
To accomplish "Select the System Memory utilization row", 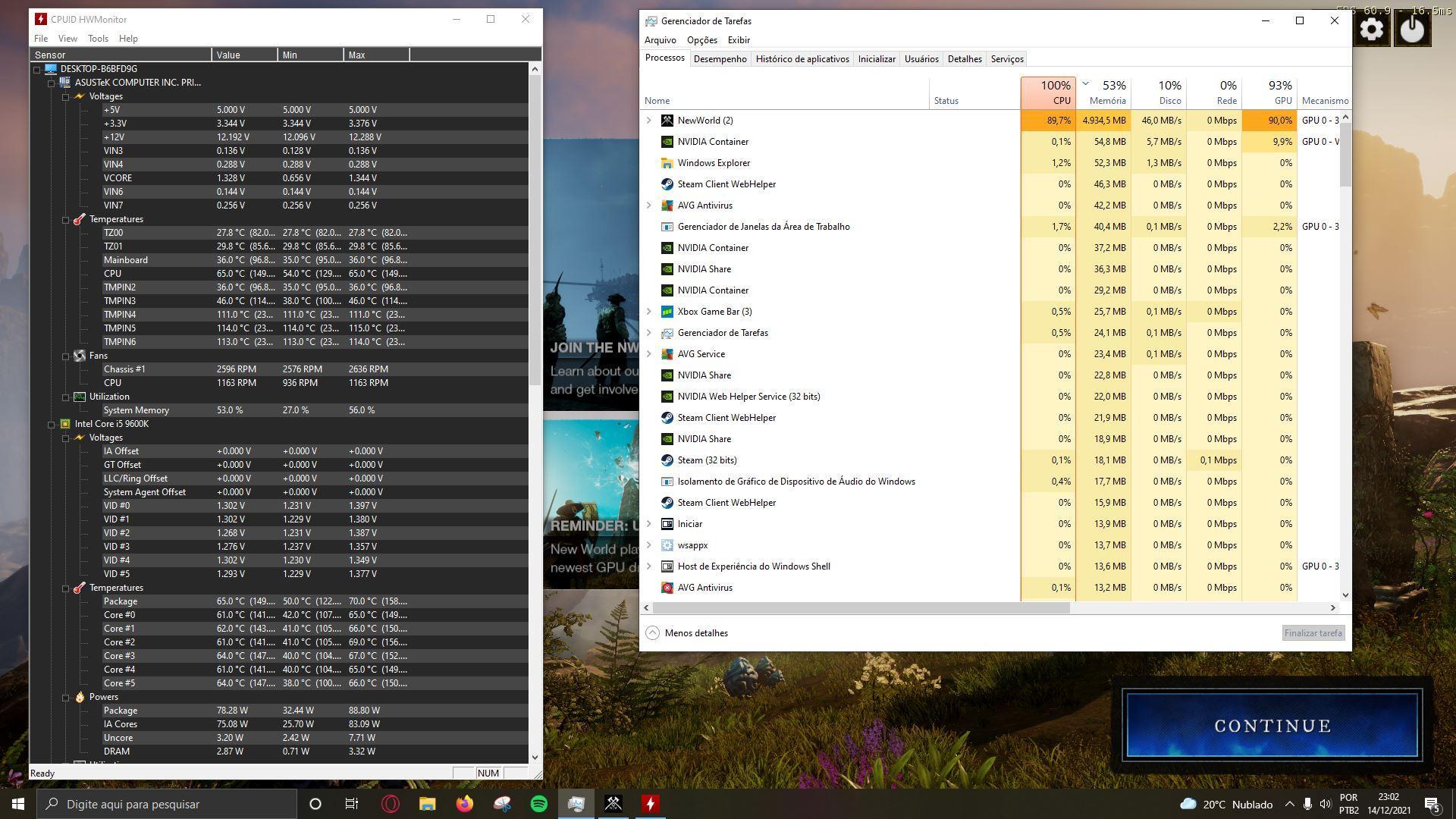I will click(x=315, y=410).
